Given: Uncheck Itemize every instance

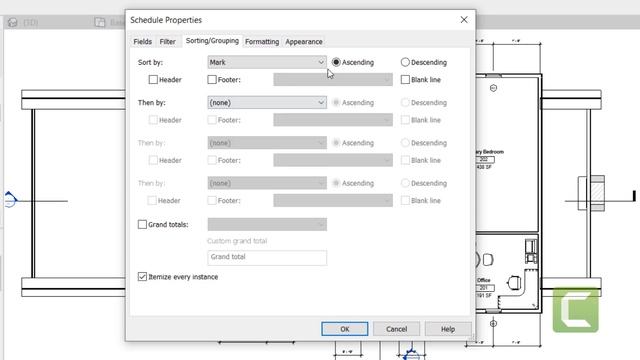Looking at the screenshot, I should pyautogui.click(x=142, y=277).
